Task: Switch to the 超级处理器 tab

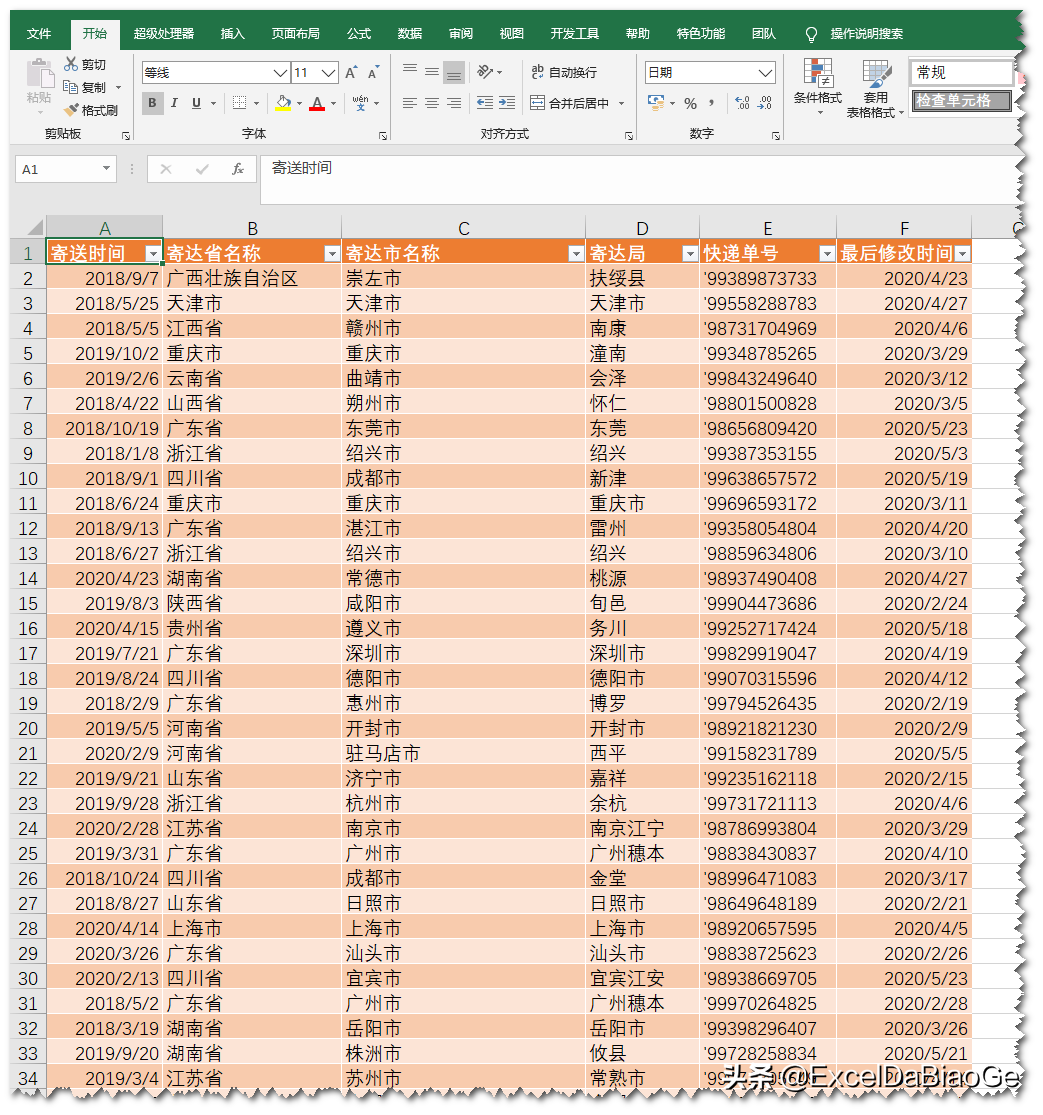Action: tap(164, 33)
